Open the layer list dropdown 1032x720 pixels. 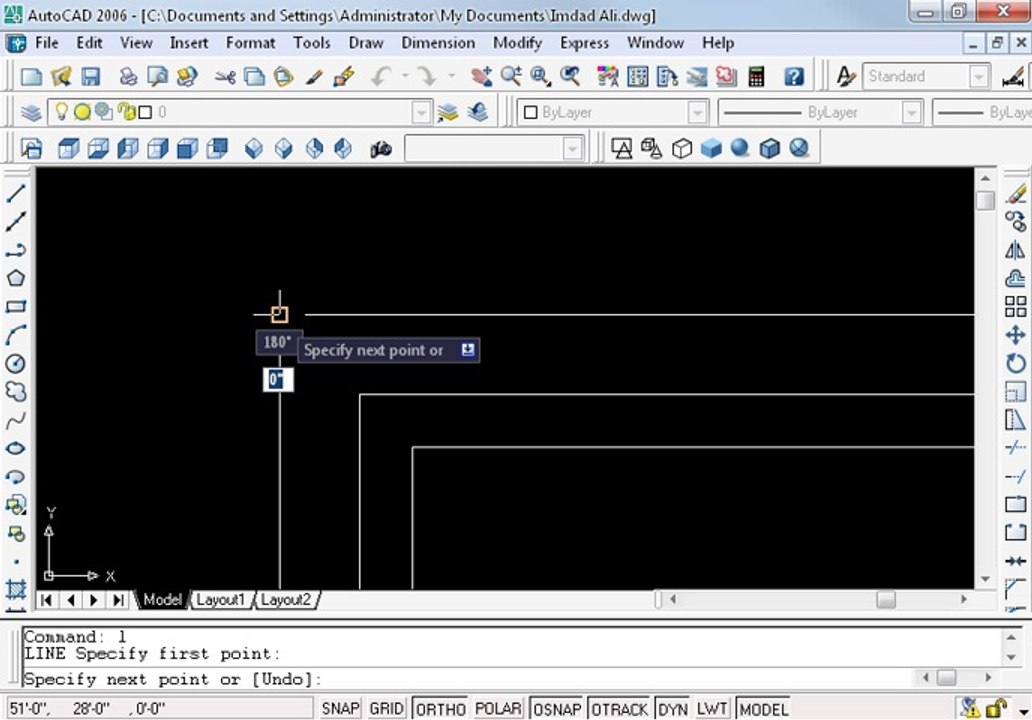tap(421, 113)
